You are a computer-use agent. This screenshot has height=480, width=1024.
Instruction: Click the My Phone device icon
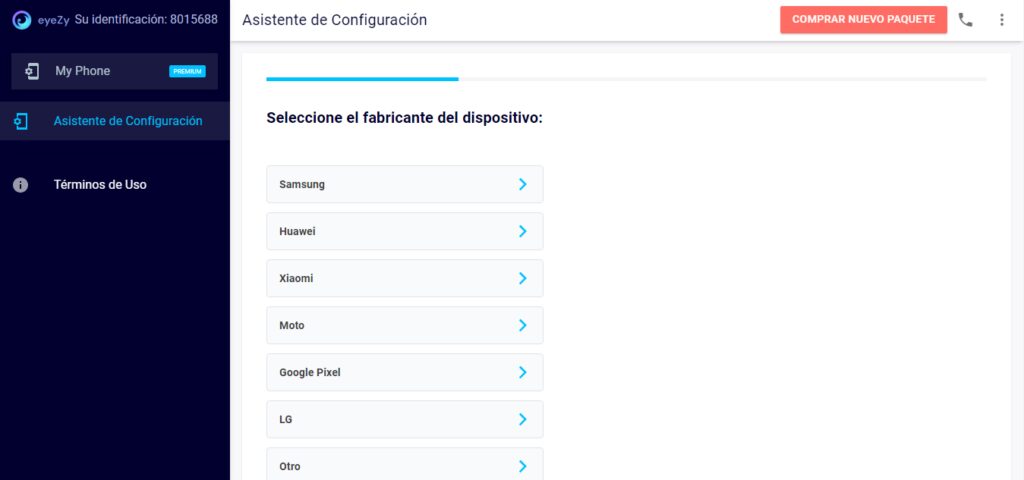[x=32, y=71]
